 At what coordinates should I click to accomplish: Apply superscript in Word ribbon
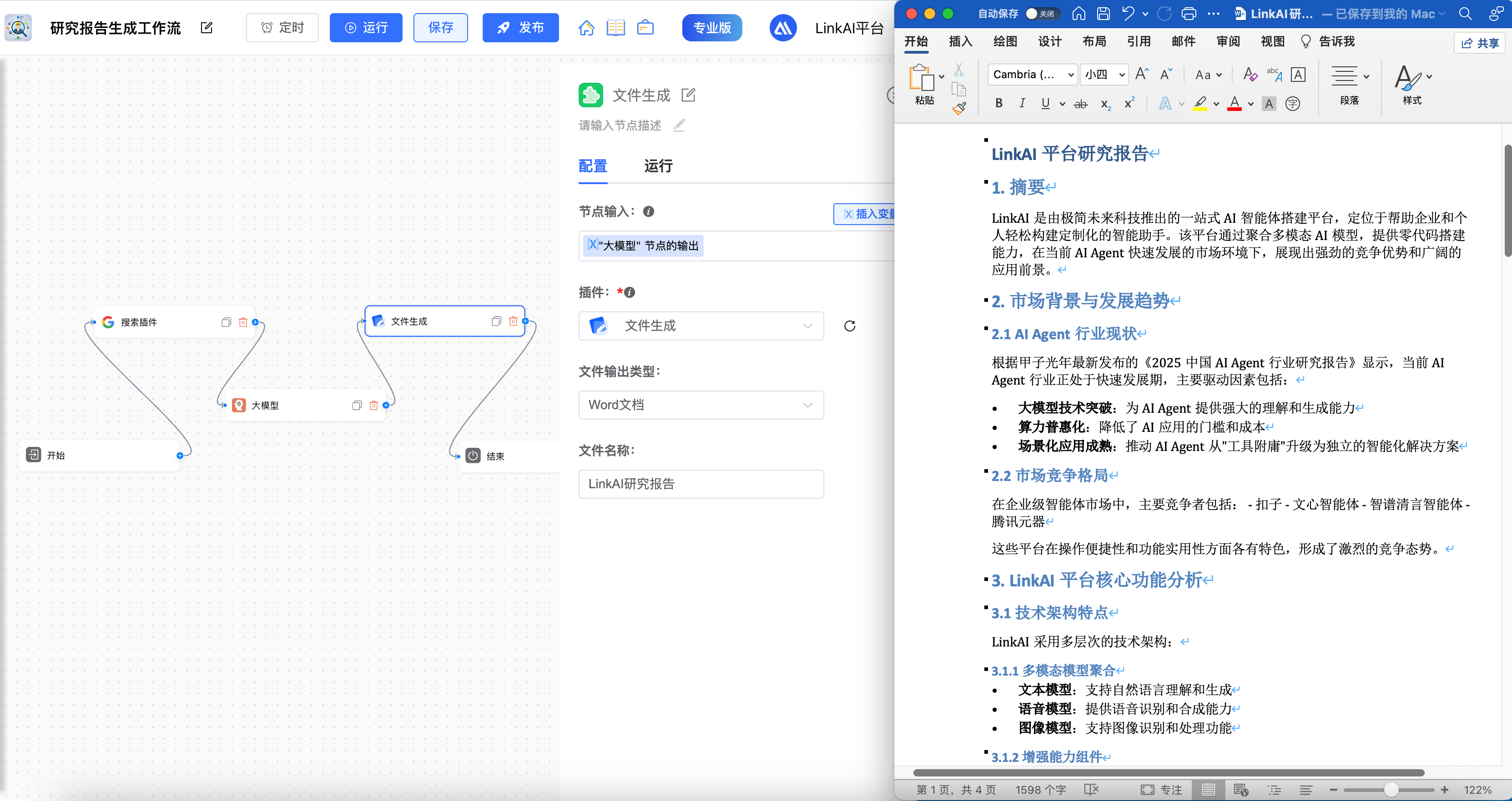(1129, 103)
